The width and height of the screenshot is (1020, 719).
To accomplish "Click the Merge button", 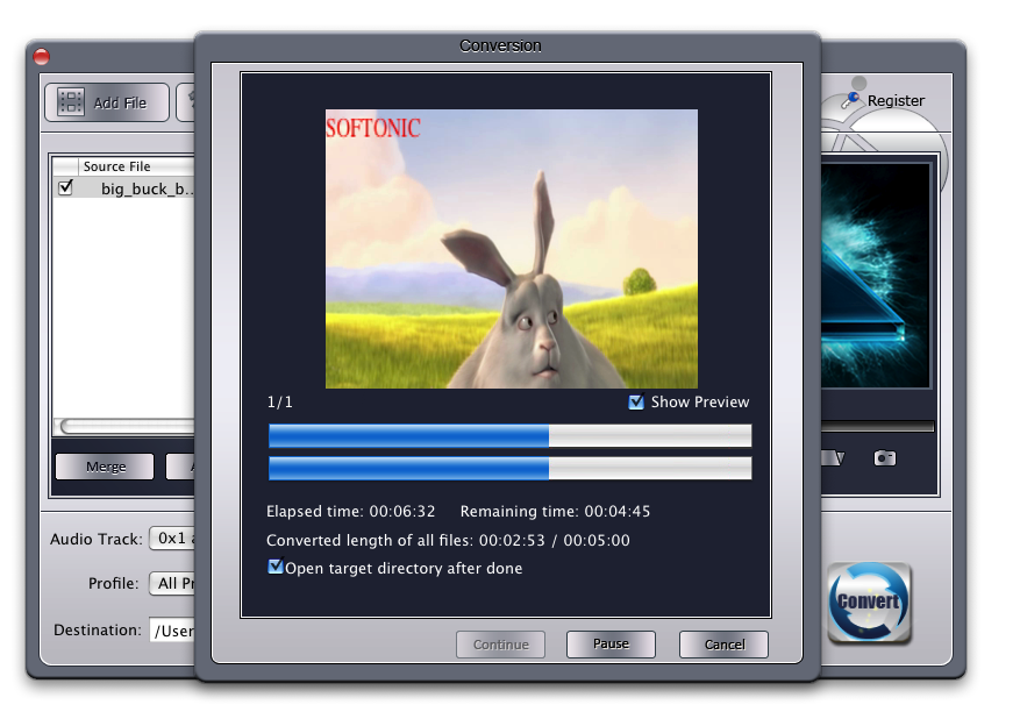I will click(x=105, y=467).
